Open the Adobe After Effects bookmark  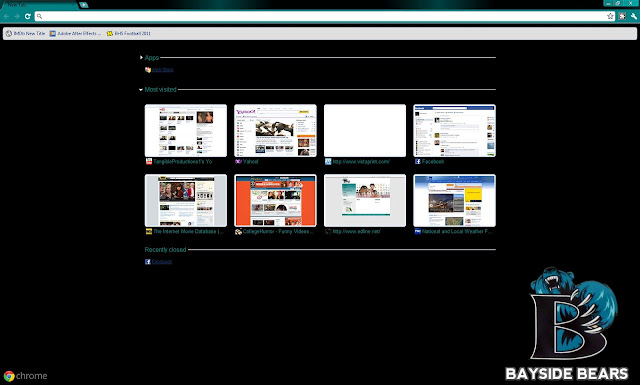pyautogui.click(x=75, y=33)
